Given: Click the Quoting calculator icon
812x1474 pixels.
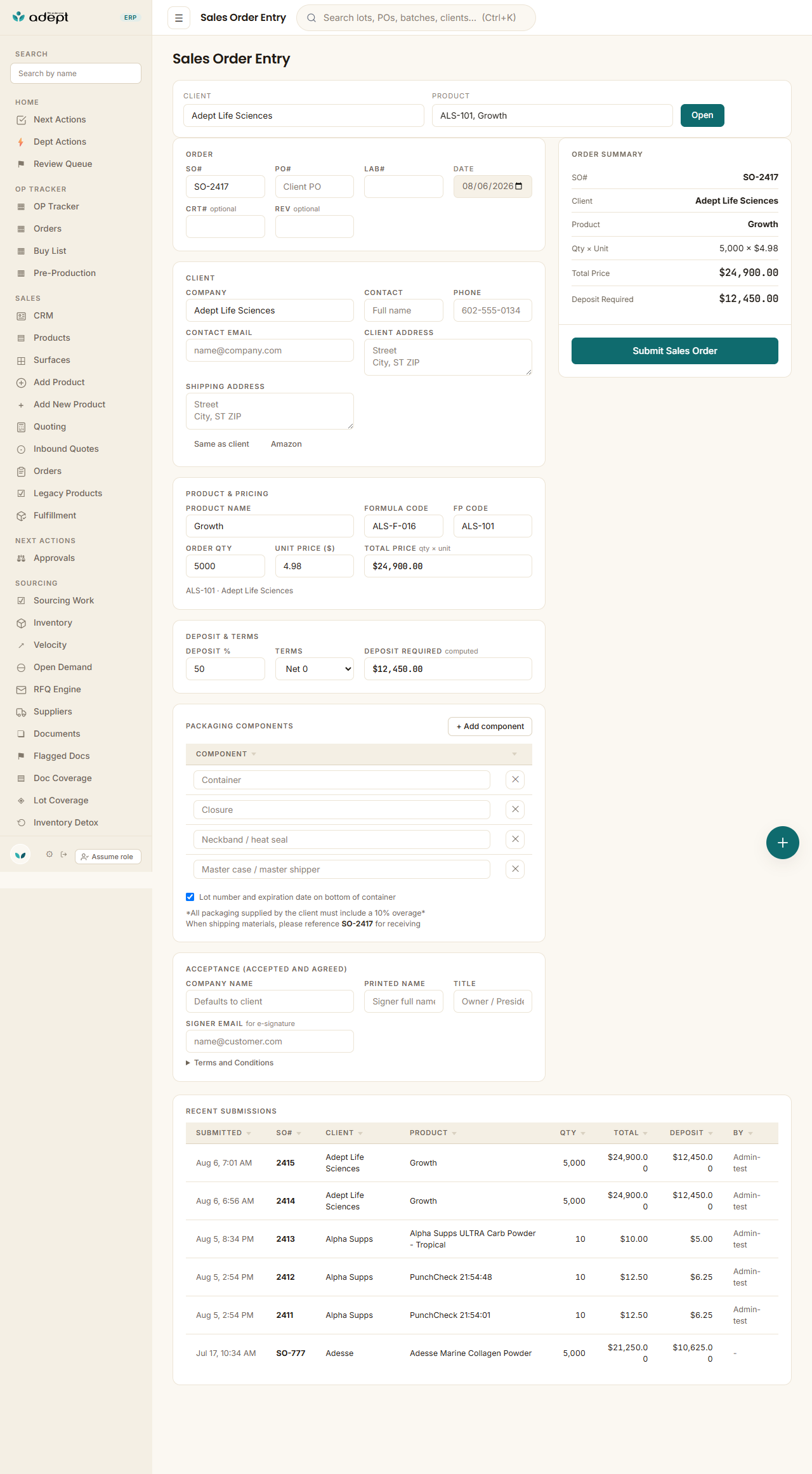Looking at the screenshot, I should point(21,427).
